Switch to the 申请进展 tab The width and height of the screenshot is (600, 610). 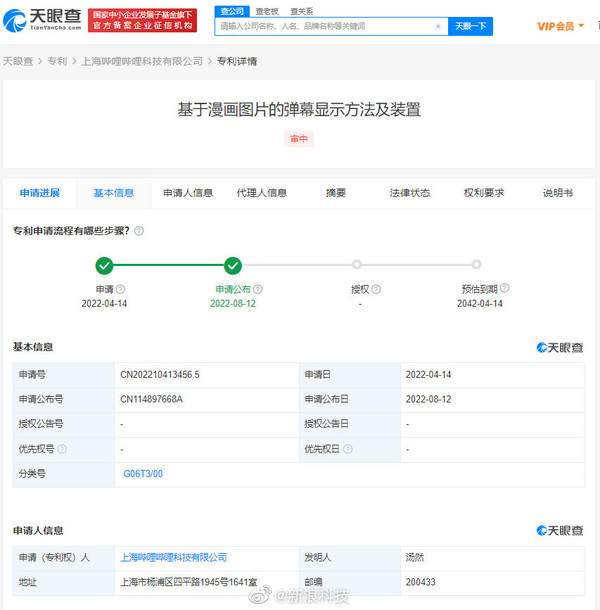[40, 193]
